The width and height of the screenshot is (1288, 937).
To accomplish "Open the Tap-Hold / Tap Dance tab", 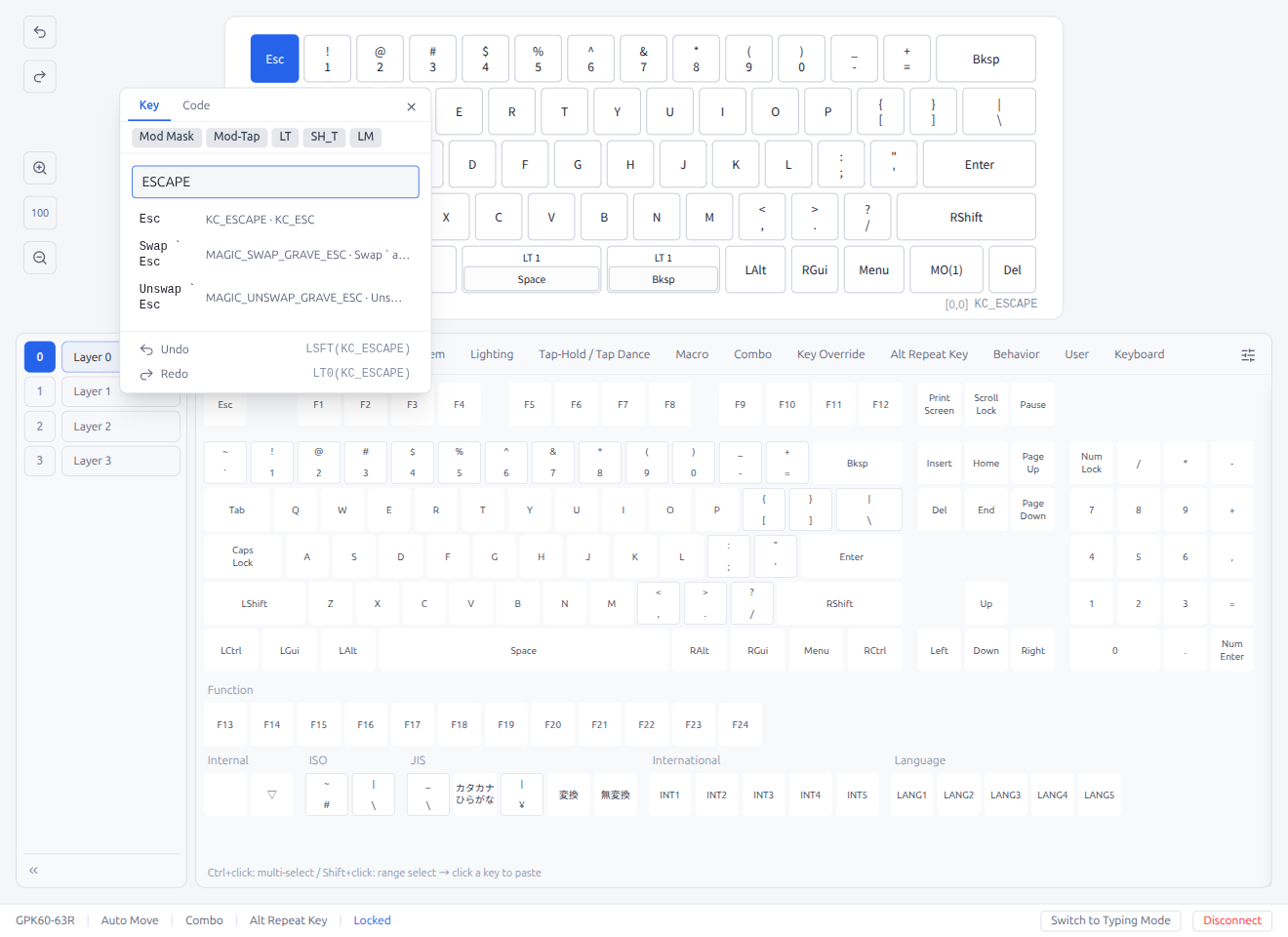I will tap(594, 354).
